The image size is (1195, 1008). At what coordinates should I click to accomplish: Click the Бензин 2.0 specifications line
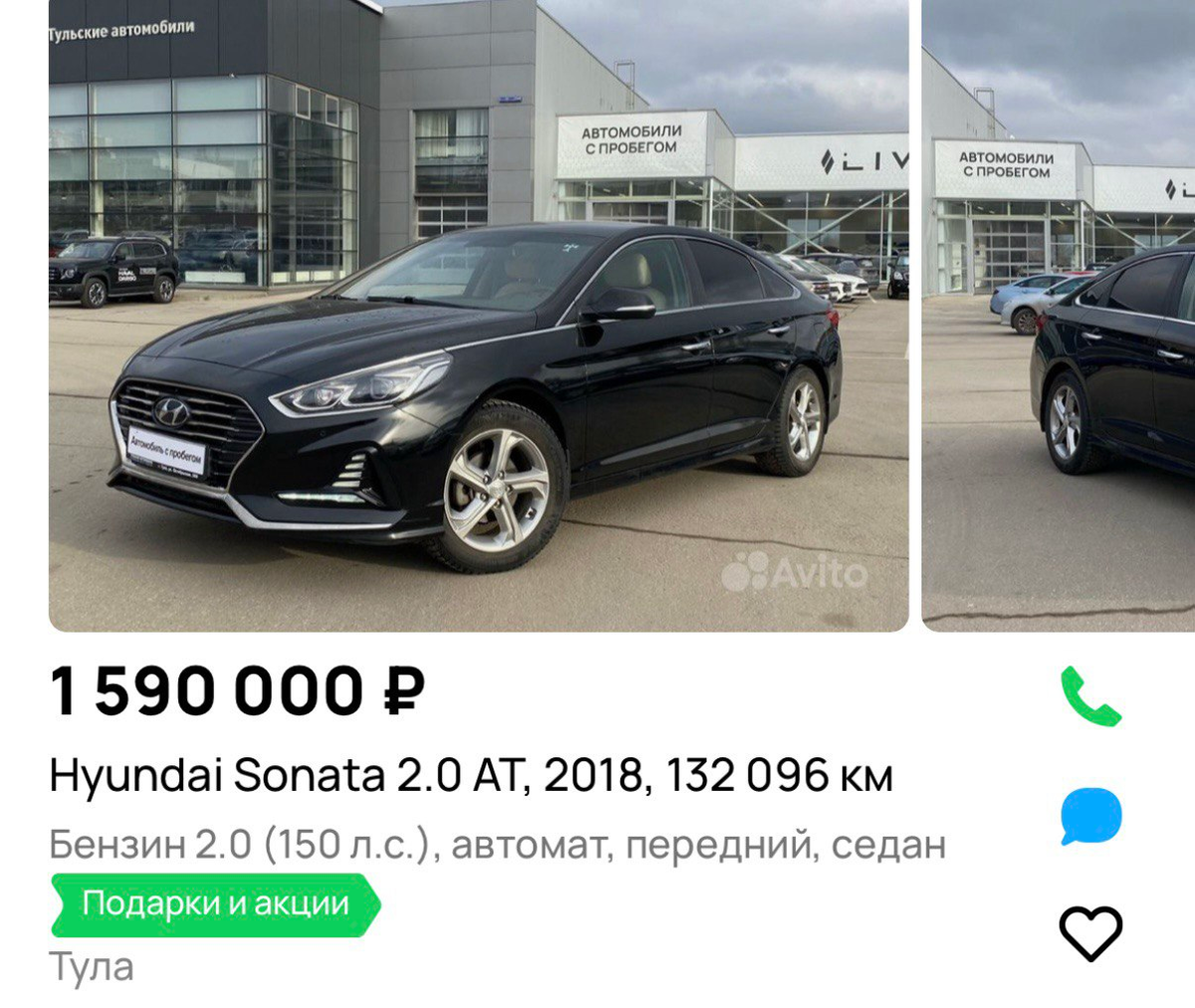coord(498,845)
